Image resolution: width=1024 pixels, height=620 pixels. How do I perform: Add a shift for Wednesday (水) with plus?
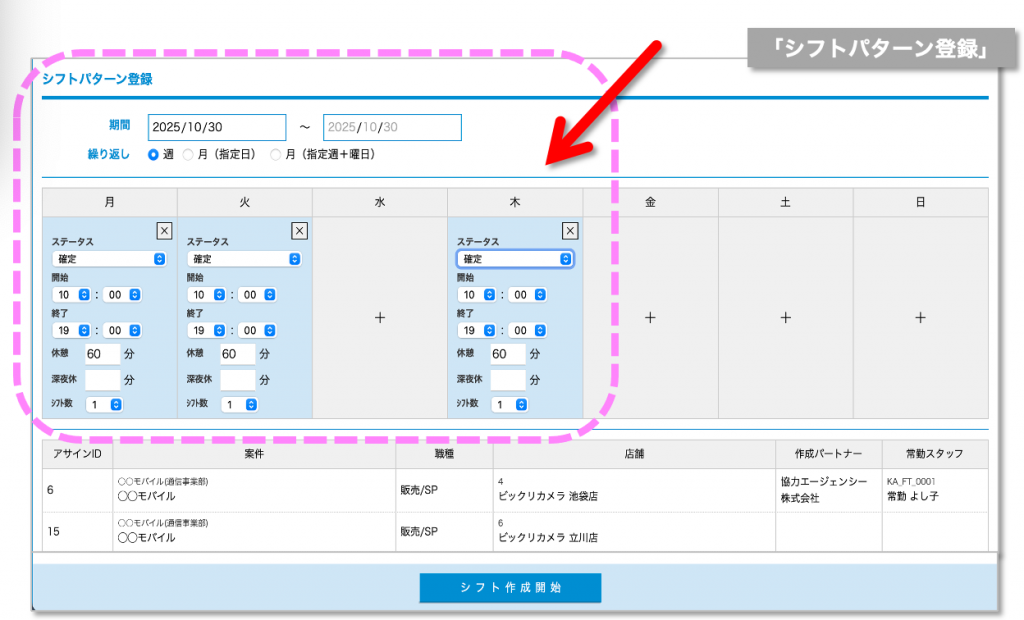click(x=380, y=318)
